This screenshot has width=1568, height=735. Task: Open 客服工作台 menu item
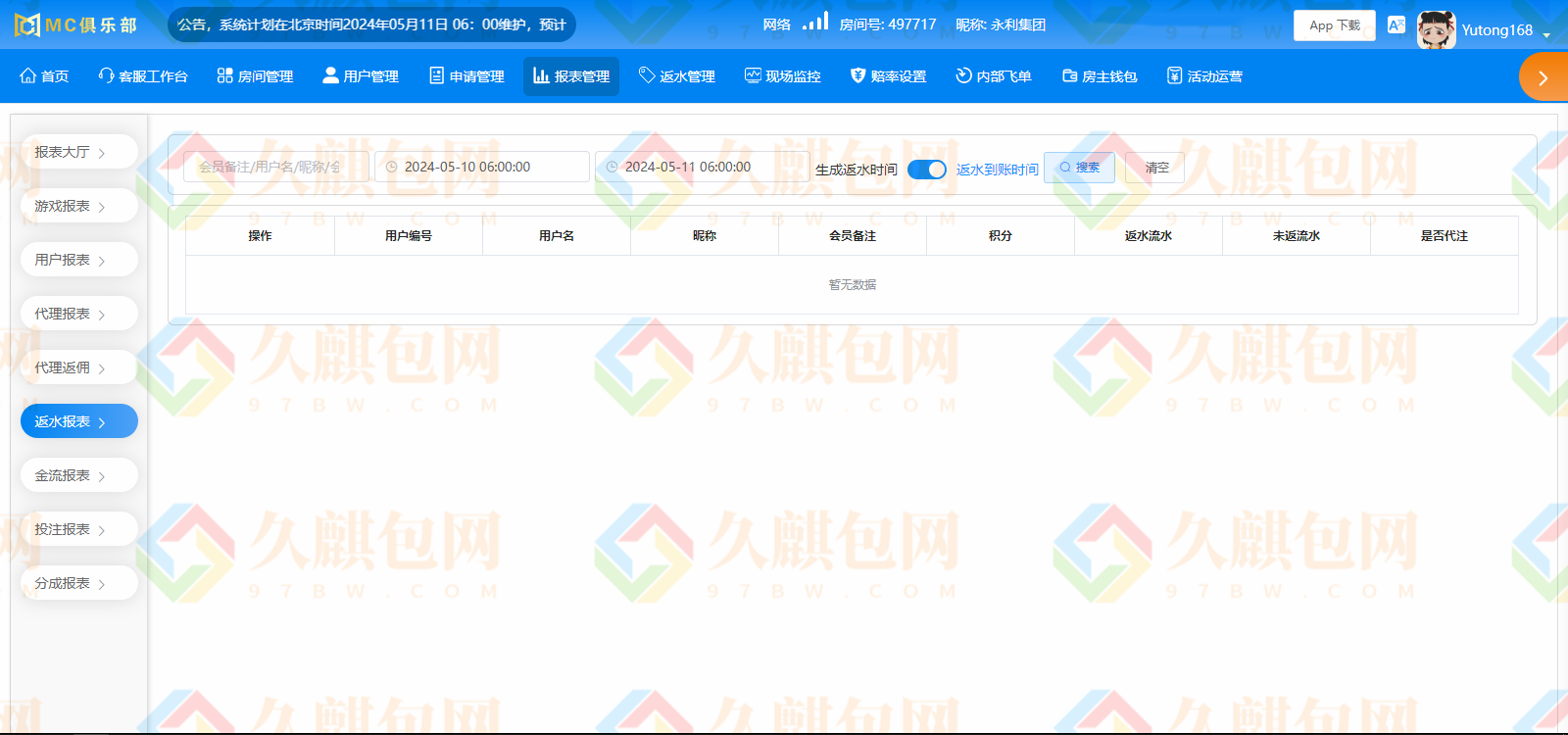click(x=143, y=76)
